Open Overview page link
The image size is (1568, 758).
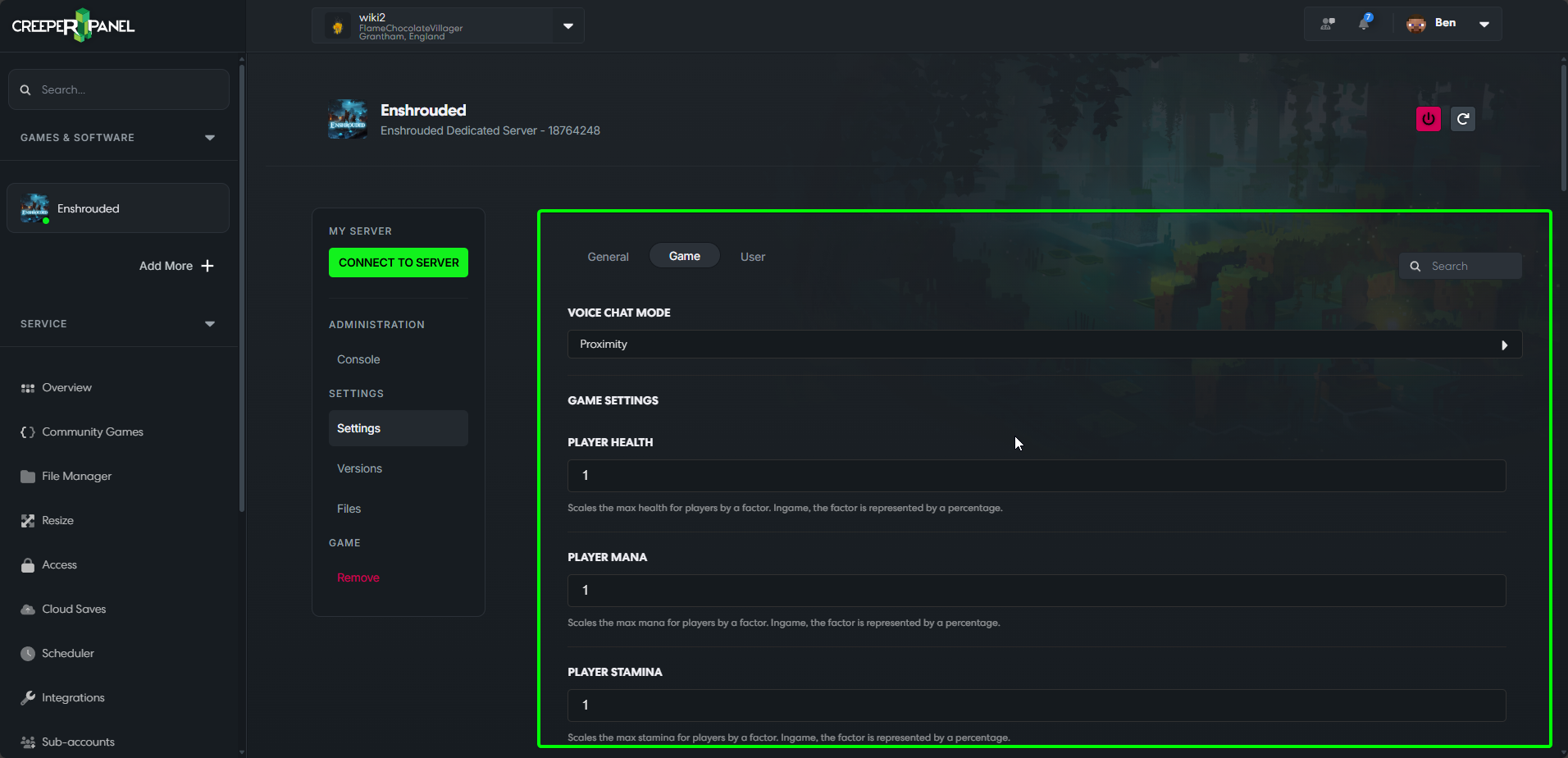point(67,388)
